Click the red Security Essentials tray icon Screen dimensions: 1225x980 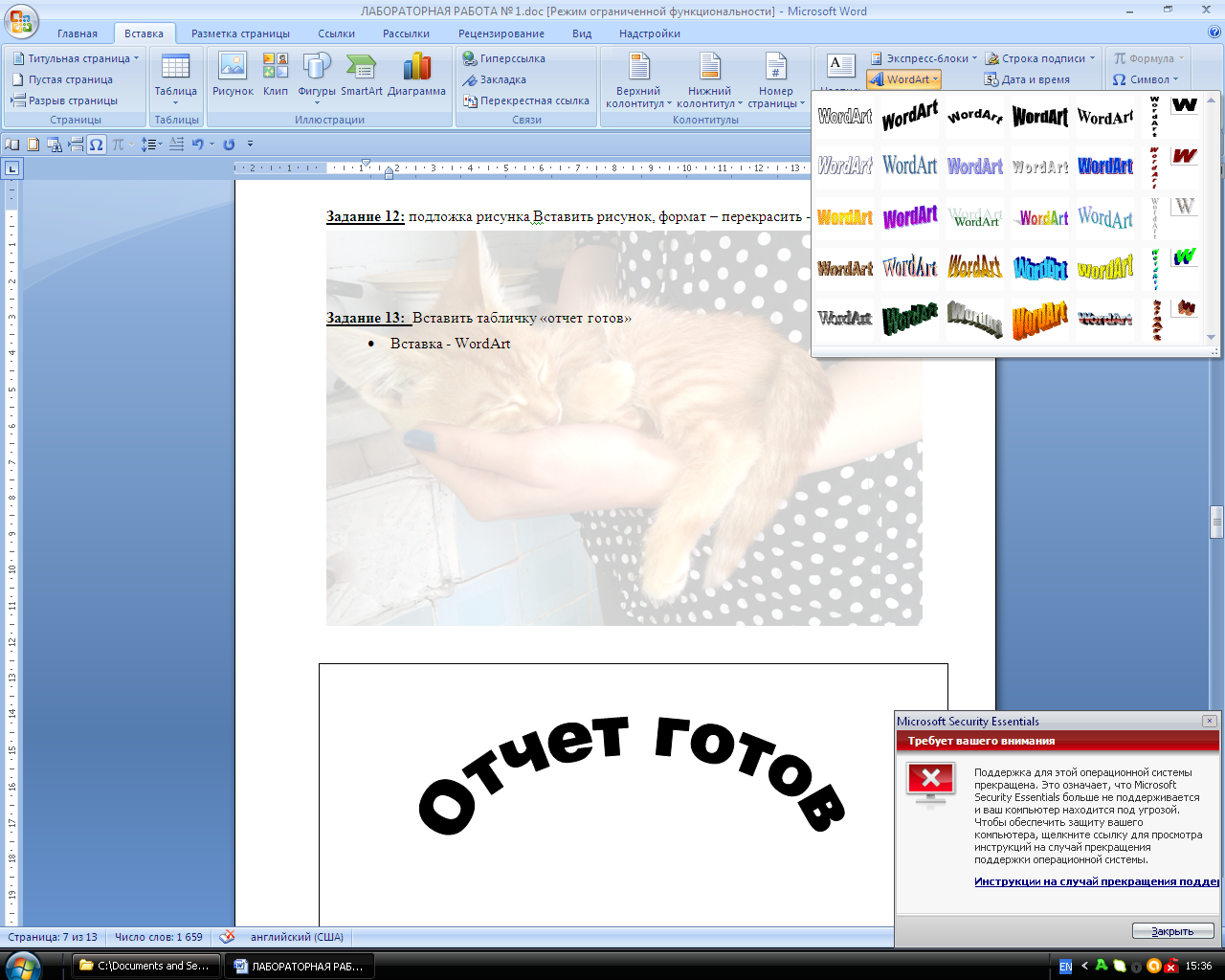(1172, 966)
